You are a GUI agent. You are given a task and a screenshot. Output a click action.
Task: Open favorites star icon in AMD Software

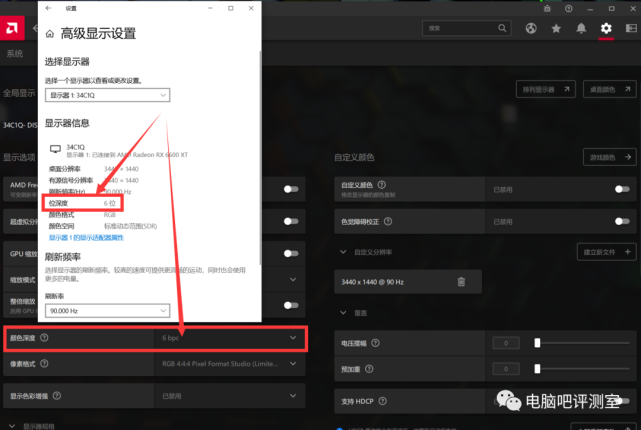pos(556,28)
